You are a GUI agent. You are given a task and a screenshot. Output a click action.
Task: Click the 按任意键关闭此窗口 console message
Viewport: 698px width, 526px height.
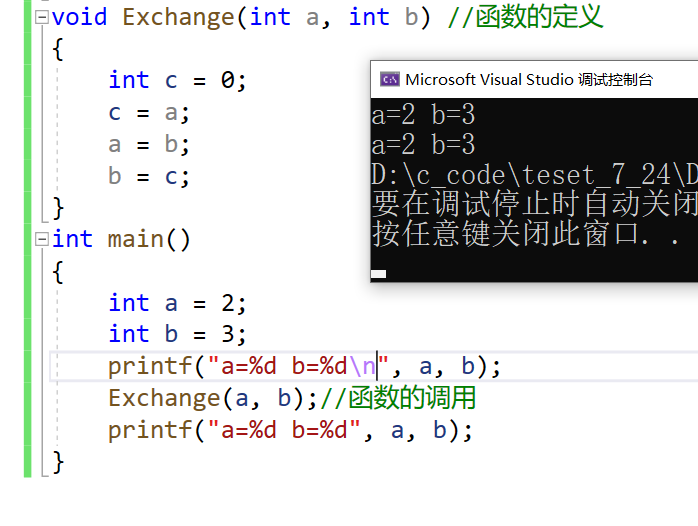525,234
